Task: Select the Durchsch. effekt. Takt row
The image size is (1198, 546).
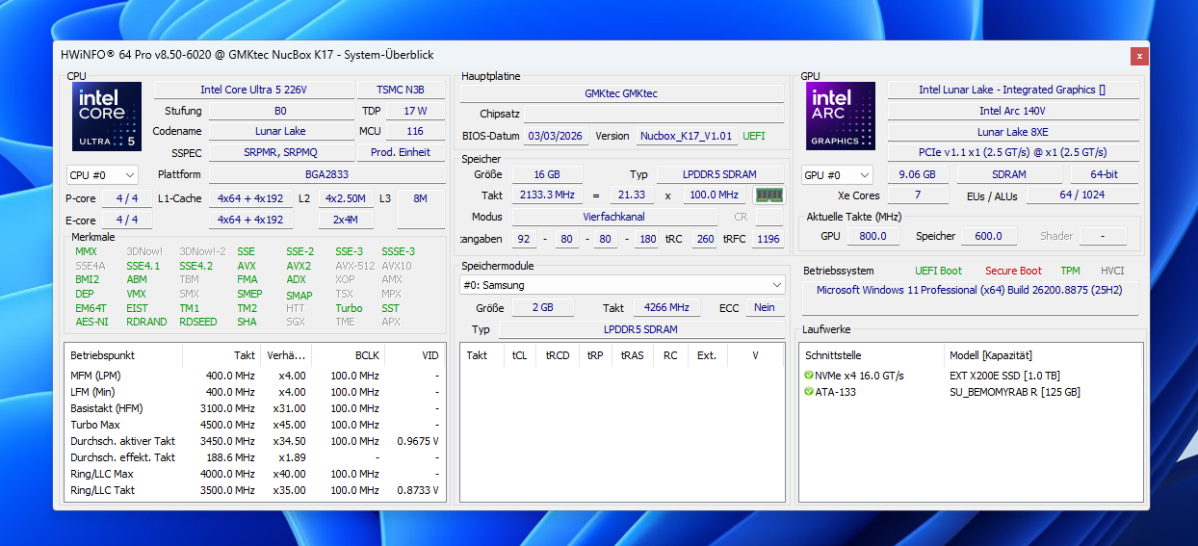Action: (256, 457)
